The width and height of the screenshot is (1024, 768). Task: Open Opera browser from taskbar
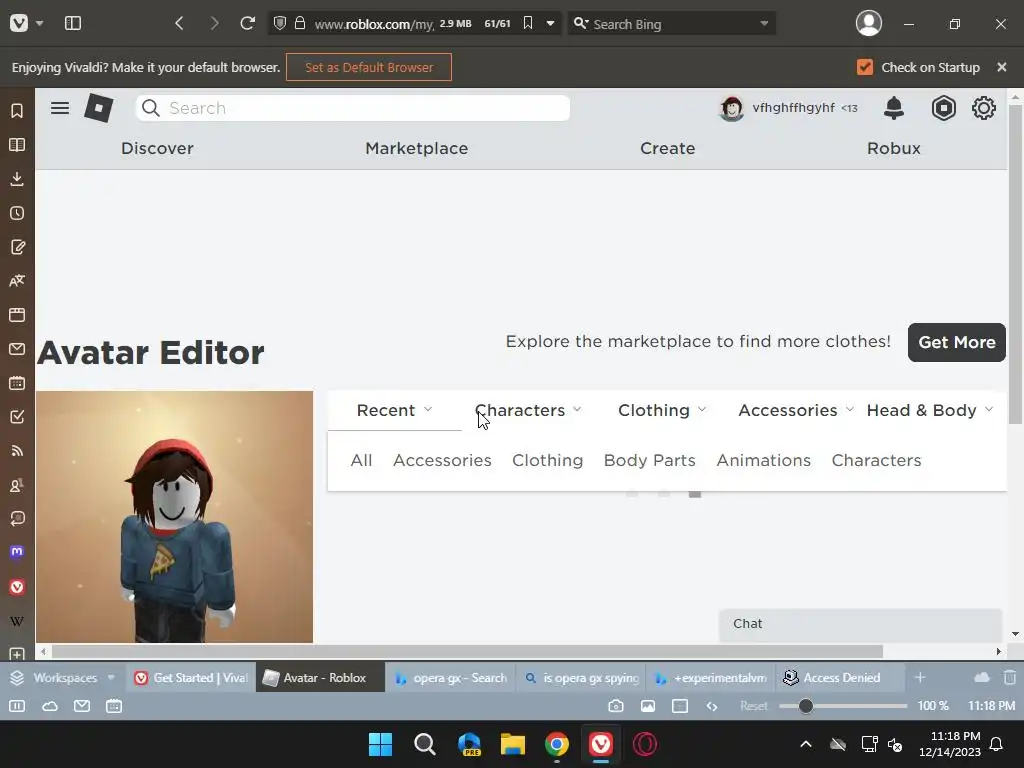tap(645, 744)
